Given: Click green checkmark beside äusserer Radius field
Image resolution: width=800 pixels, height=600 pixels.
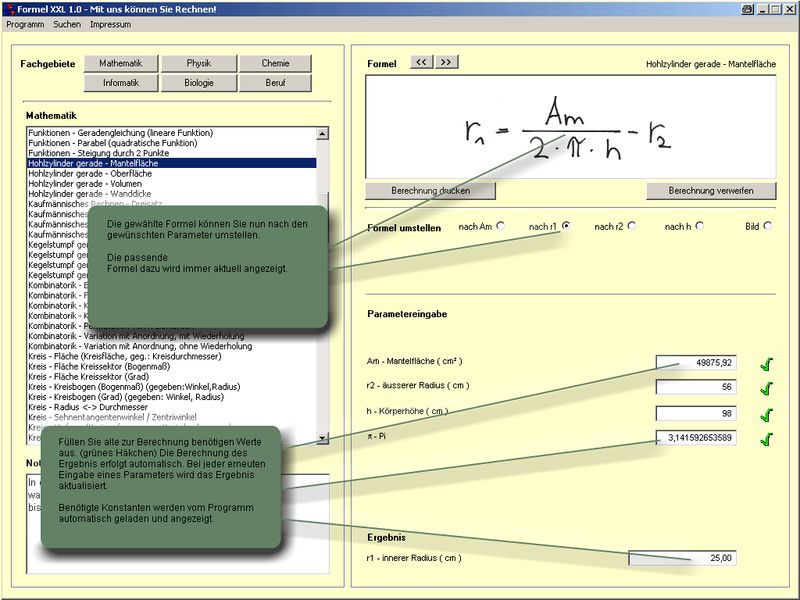Looking at the screenshot, I should (x=767, y=389).
